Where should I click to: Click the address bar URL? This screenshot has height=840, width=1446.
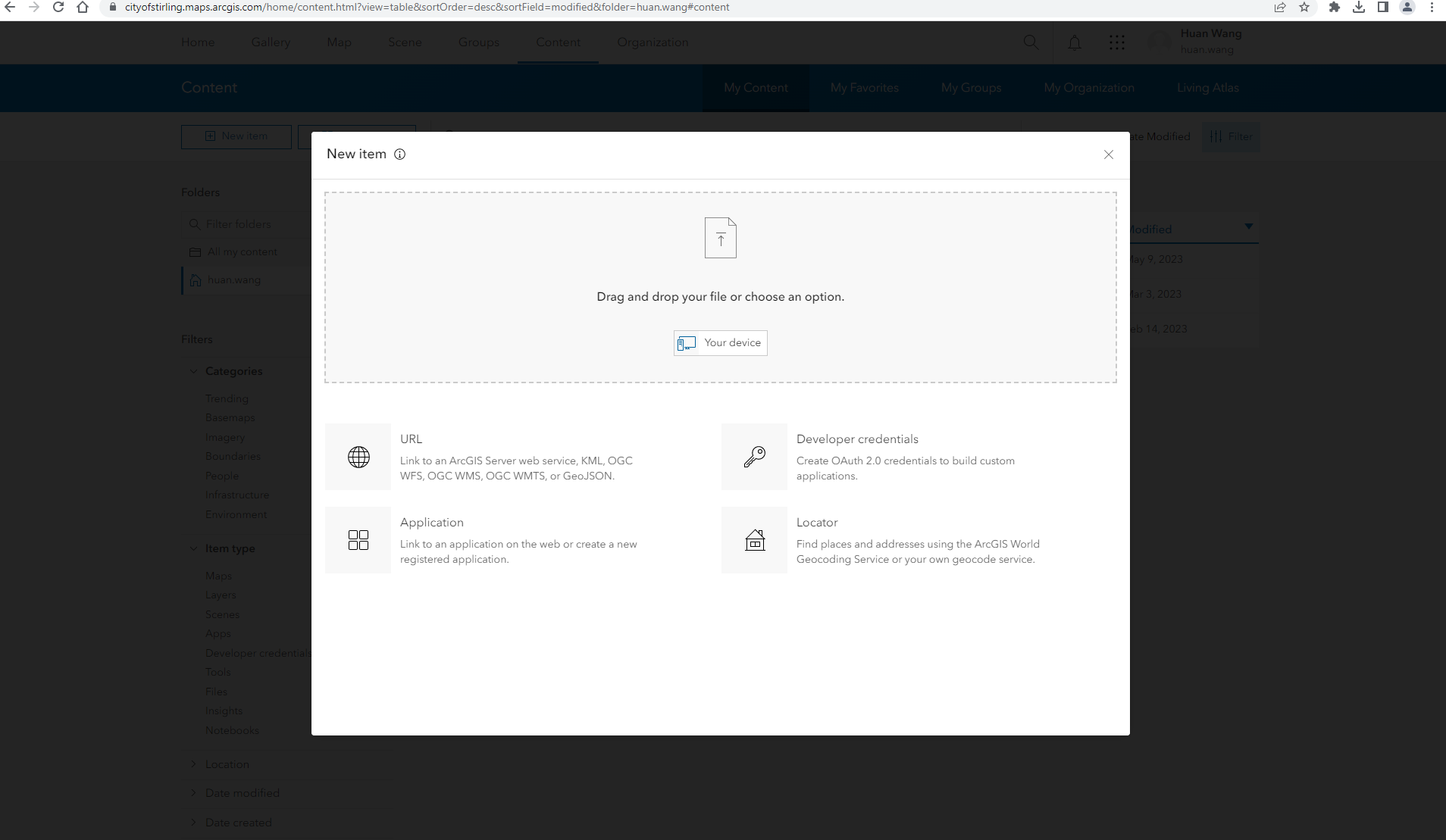click(x=427, y=8)
